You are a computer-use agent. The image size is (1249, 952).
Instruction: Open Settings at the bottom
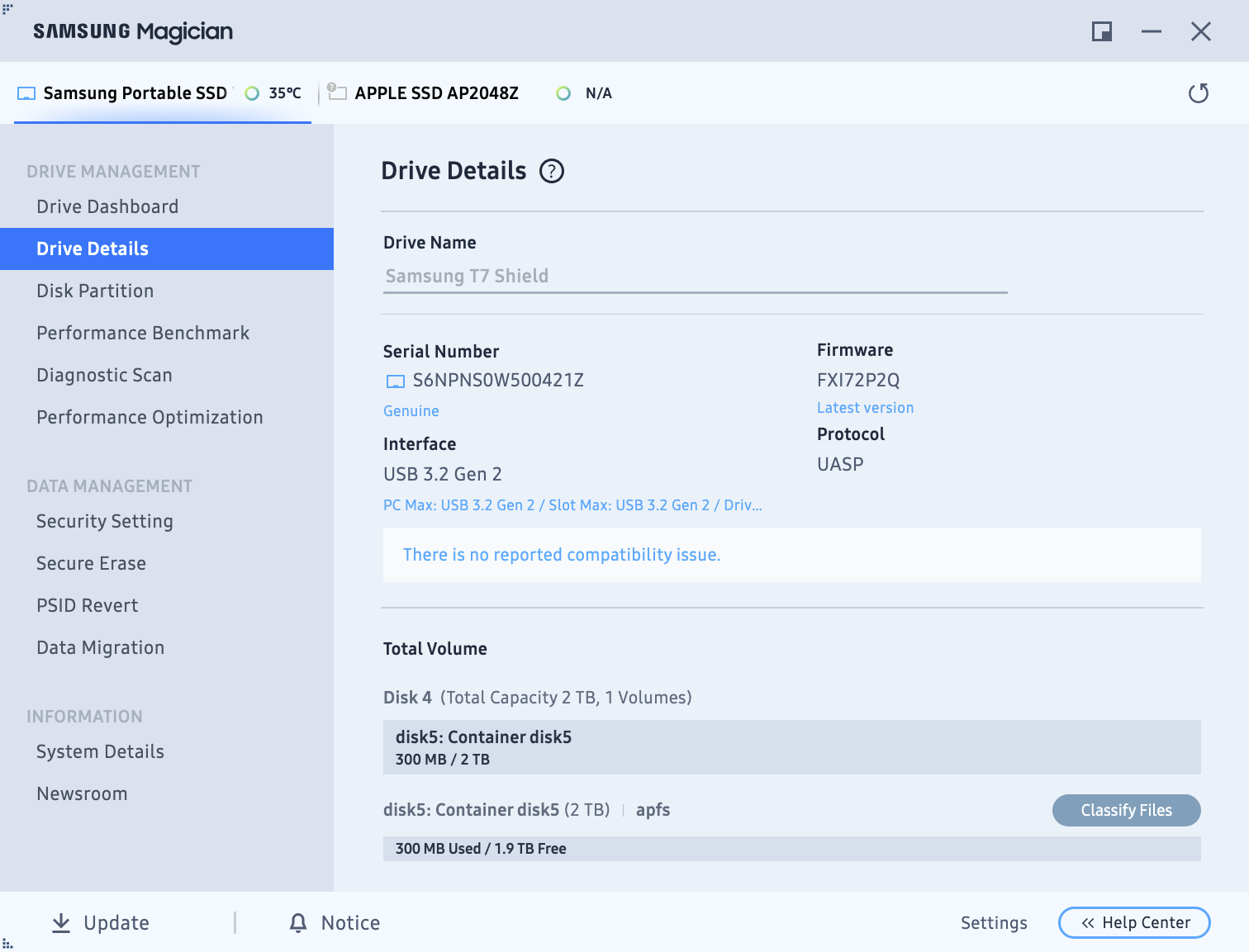coord(994,923)
